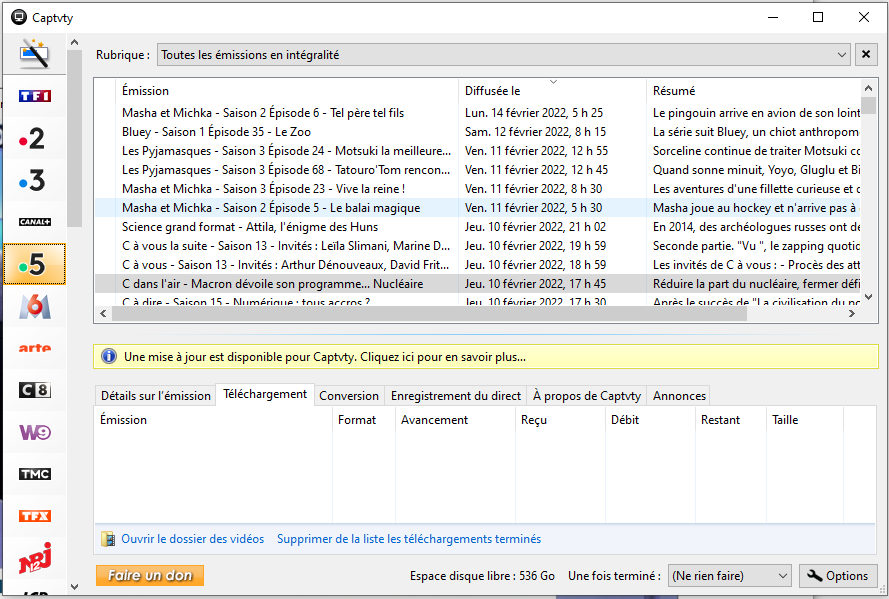Image resolution: width=889 pixels, height=599 pixels.
Task: Click the horizontal scrollbar right arrow
Action: pyautogui.click(x=852, y=313)
